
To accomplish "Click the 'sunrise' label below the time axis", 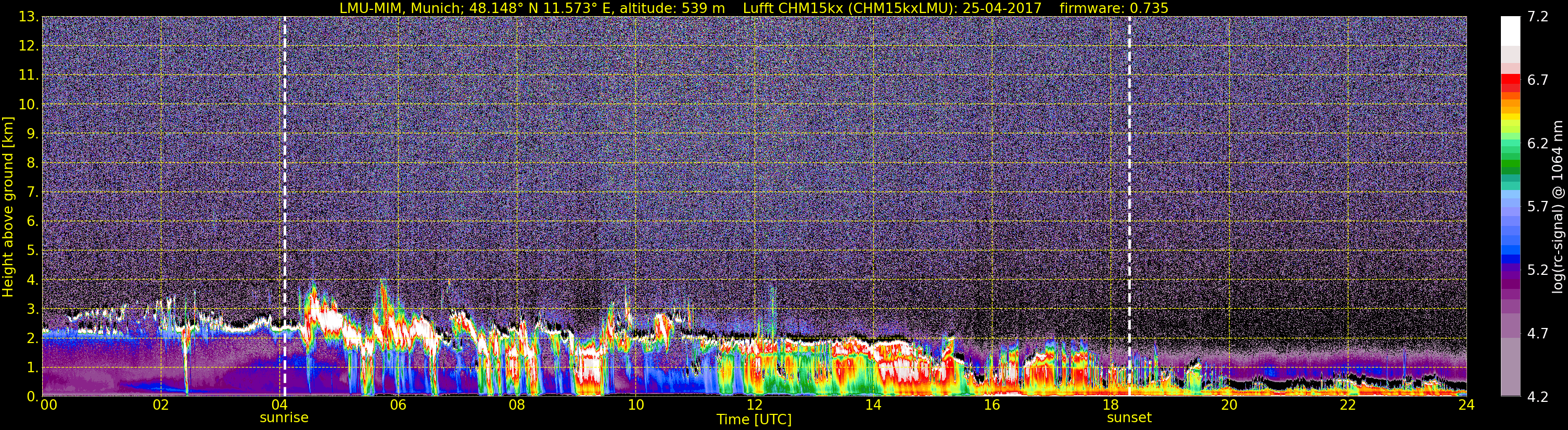I will tap(284, 418).
